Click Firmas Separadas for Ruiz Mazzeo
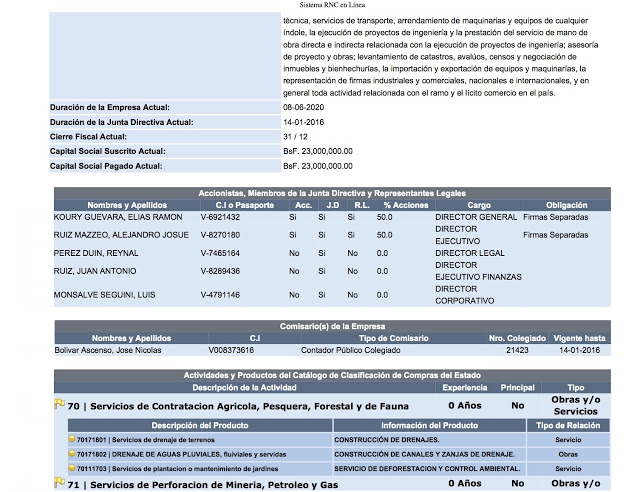 [x=556, y=235]
